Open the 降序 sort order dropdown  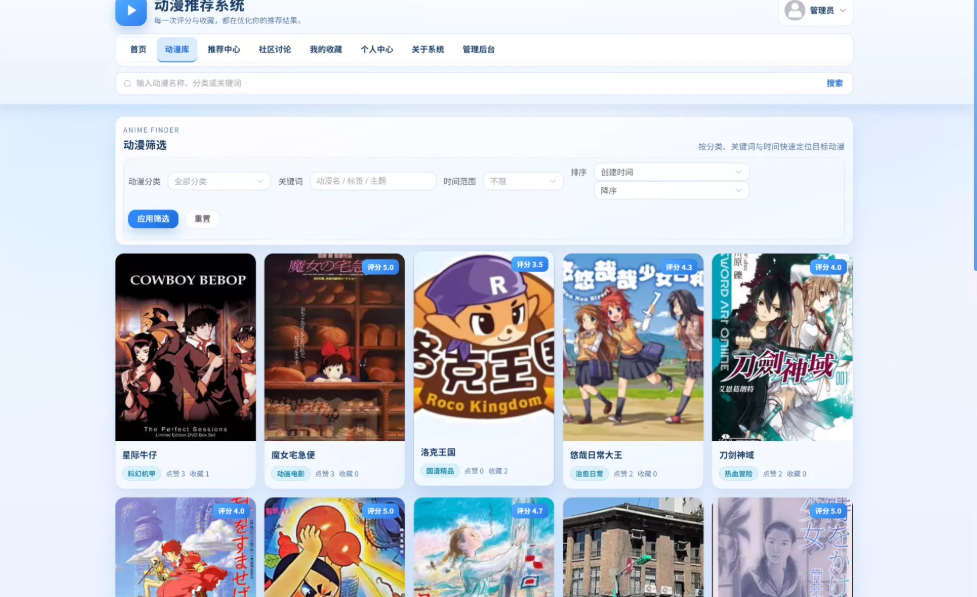(671, 191)
